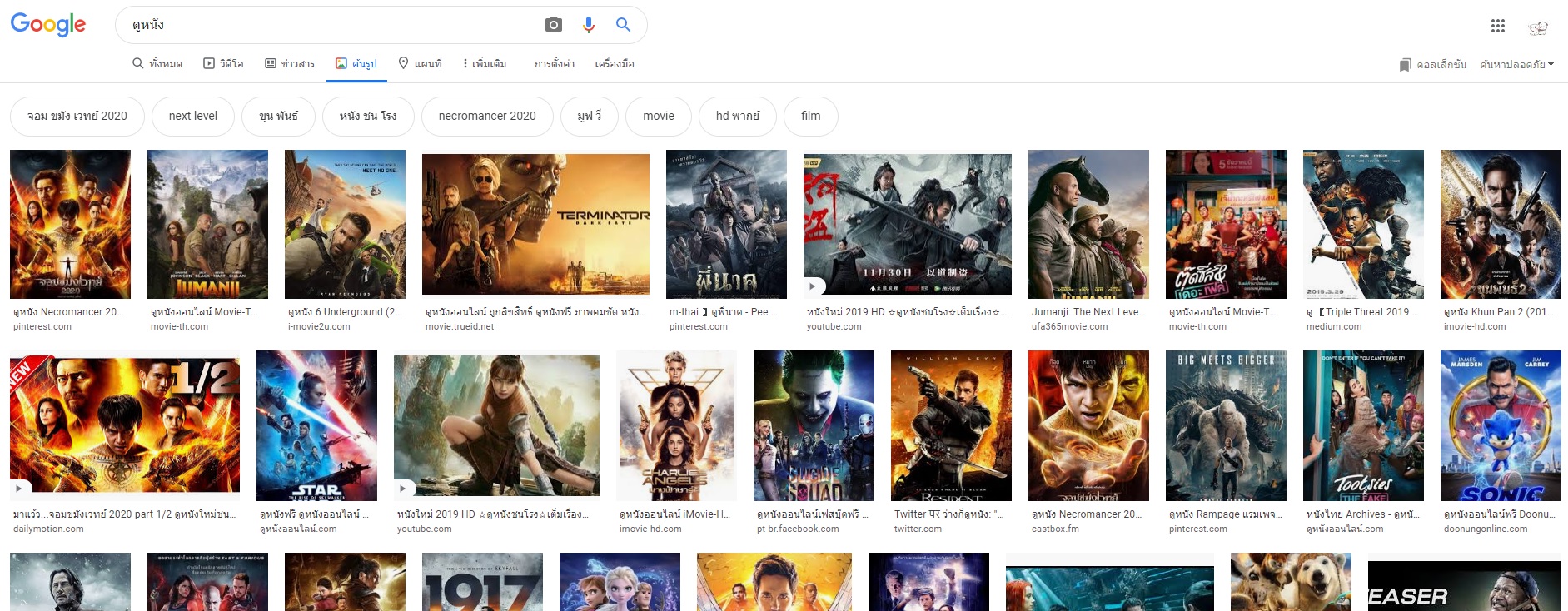Select the 'necromancer 2020' suggestion chip
1568x611 pixels.
(487, 116)
